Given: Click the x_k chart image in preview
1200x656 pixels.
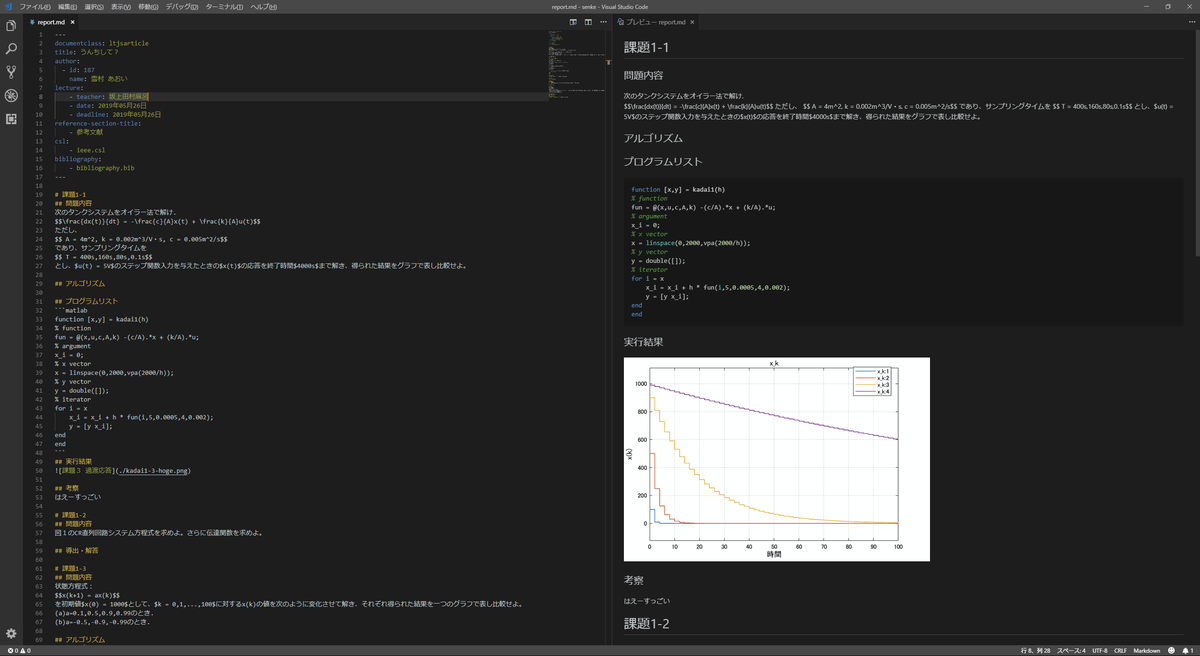Looking at the screenshot, I should coord(777,459).
